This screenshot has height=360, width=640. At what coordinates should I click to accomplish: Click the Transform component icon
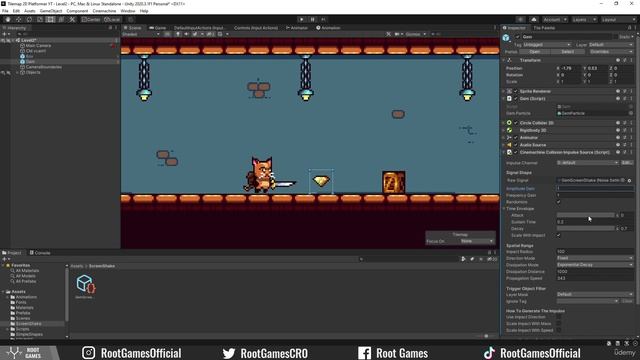pos(509,60)
